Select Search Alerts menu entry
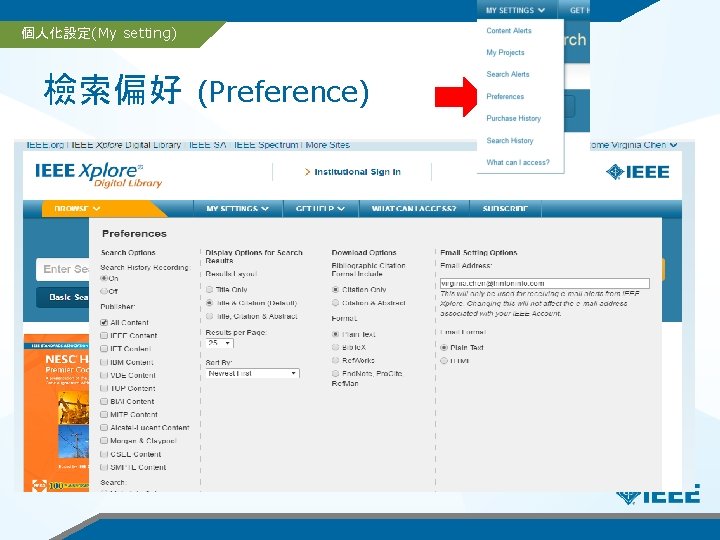This screenshot has height=540, width=720. click(508, 74)
